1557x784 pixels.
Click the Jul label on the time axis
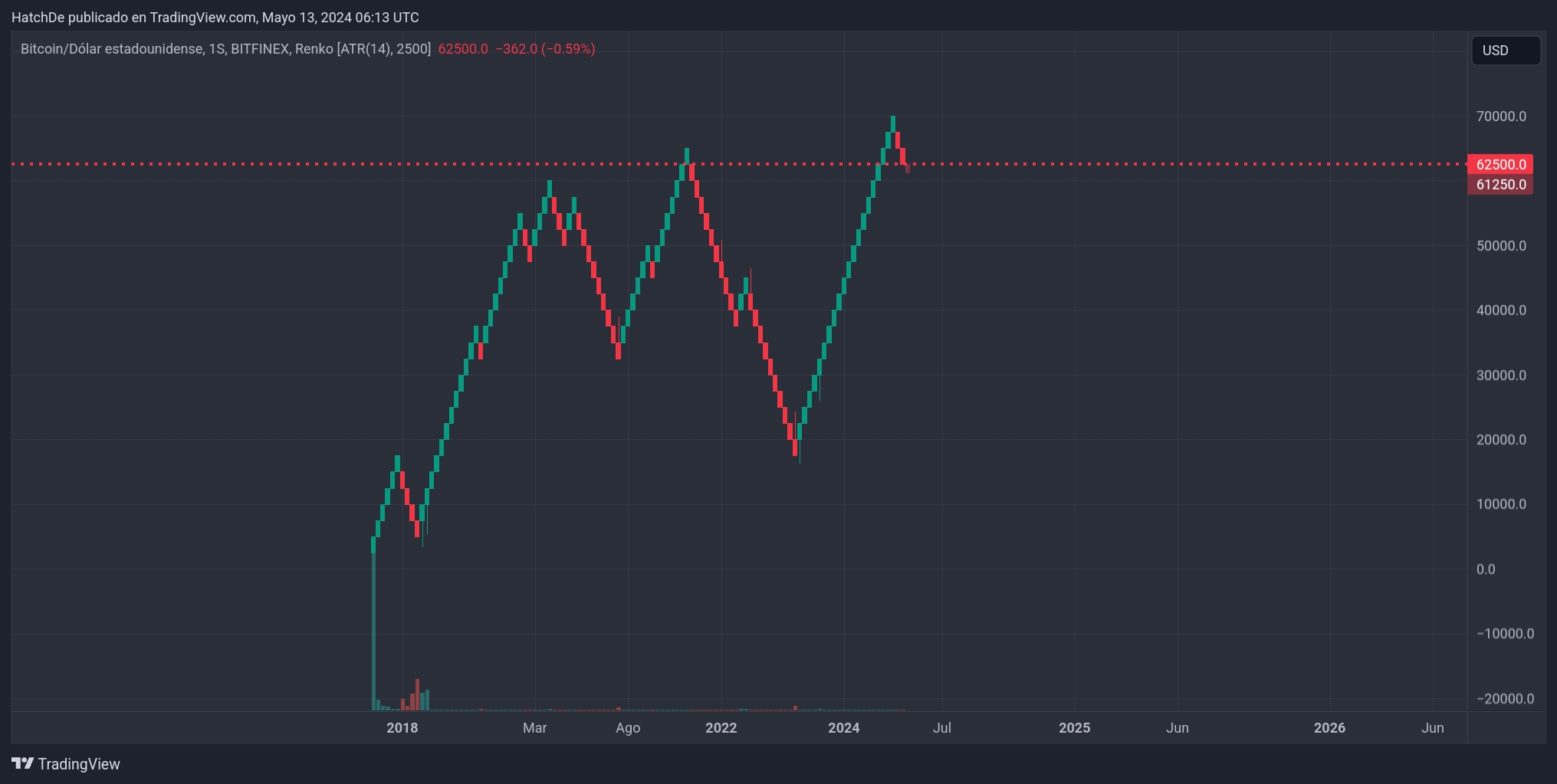point(943,728)
